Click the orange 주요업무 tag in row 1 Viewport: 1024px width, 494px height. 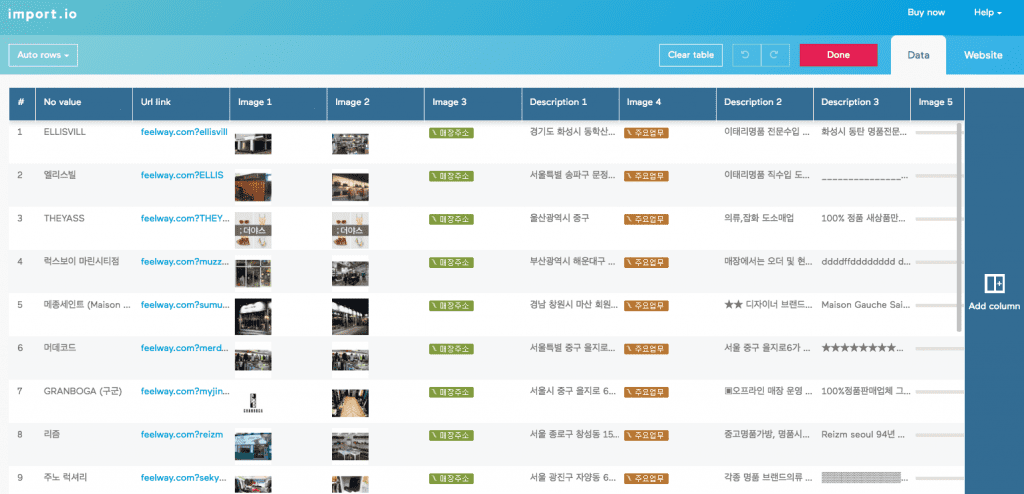(647, 133)
